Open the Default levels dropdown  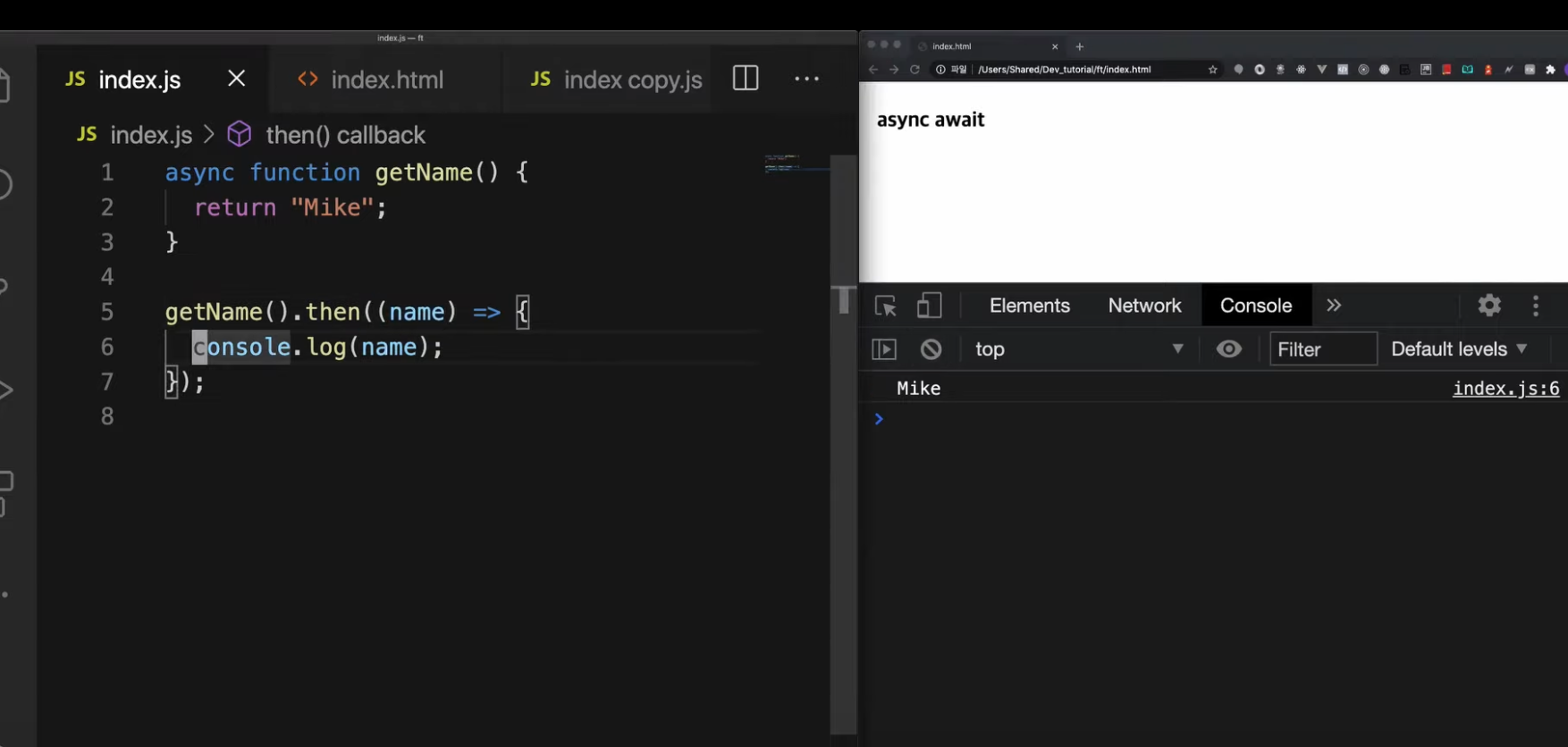1459,349
